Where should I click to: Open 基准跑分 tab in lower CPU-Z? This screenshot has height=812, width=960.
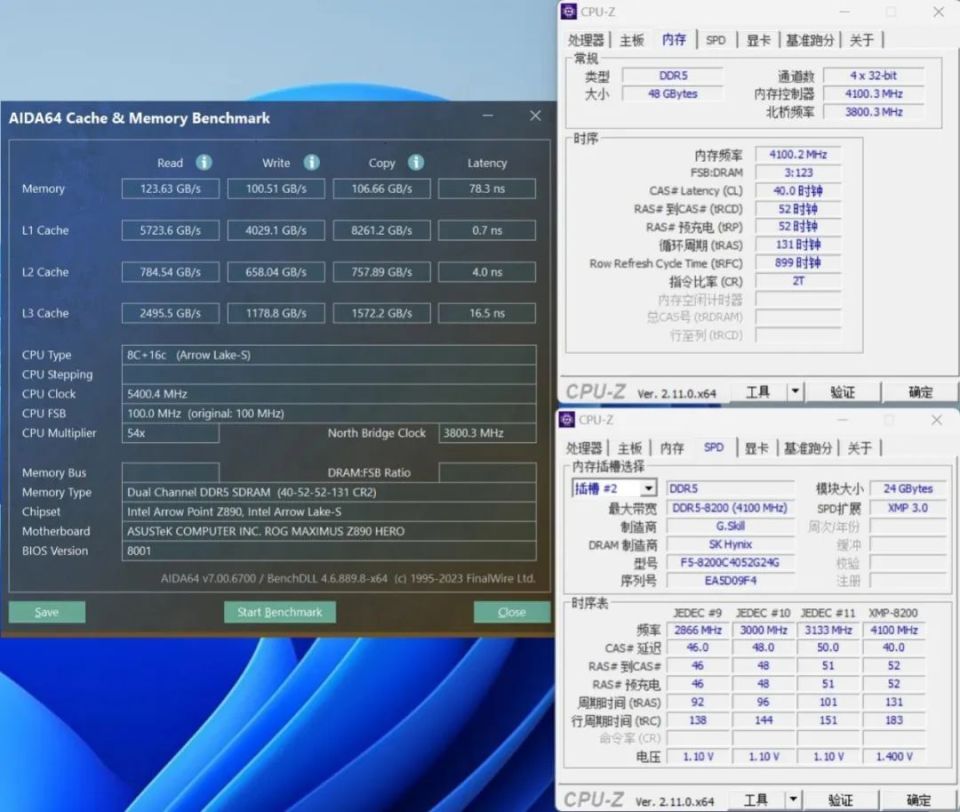pyautogui.click(x=808, y=448)
